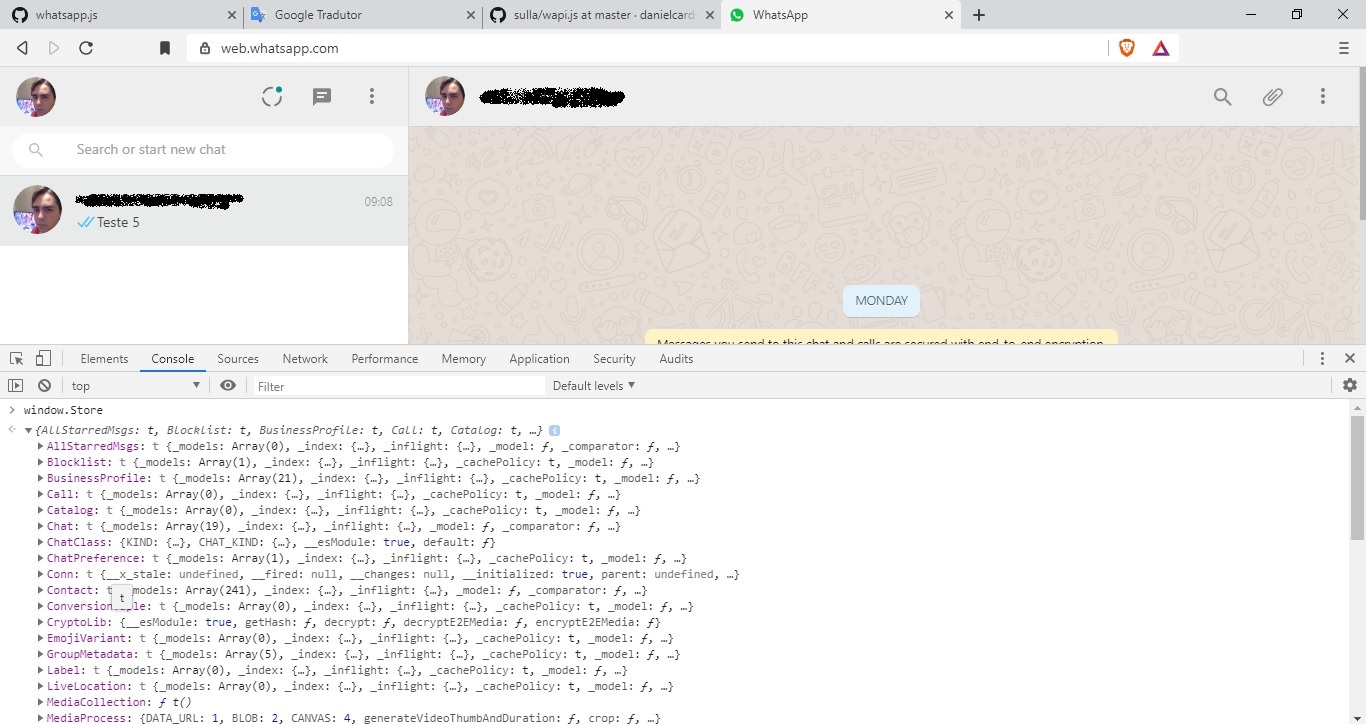Reload the WhatsApp web page
Screen dimensions: 1366x724
tap(86, 47)
